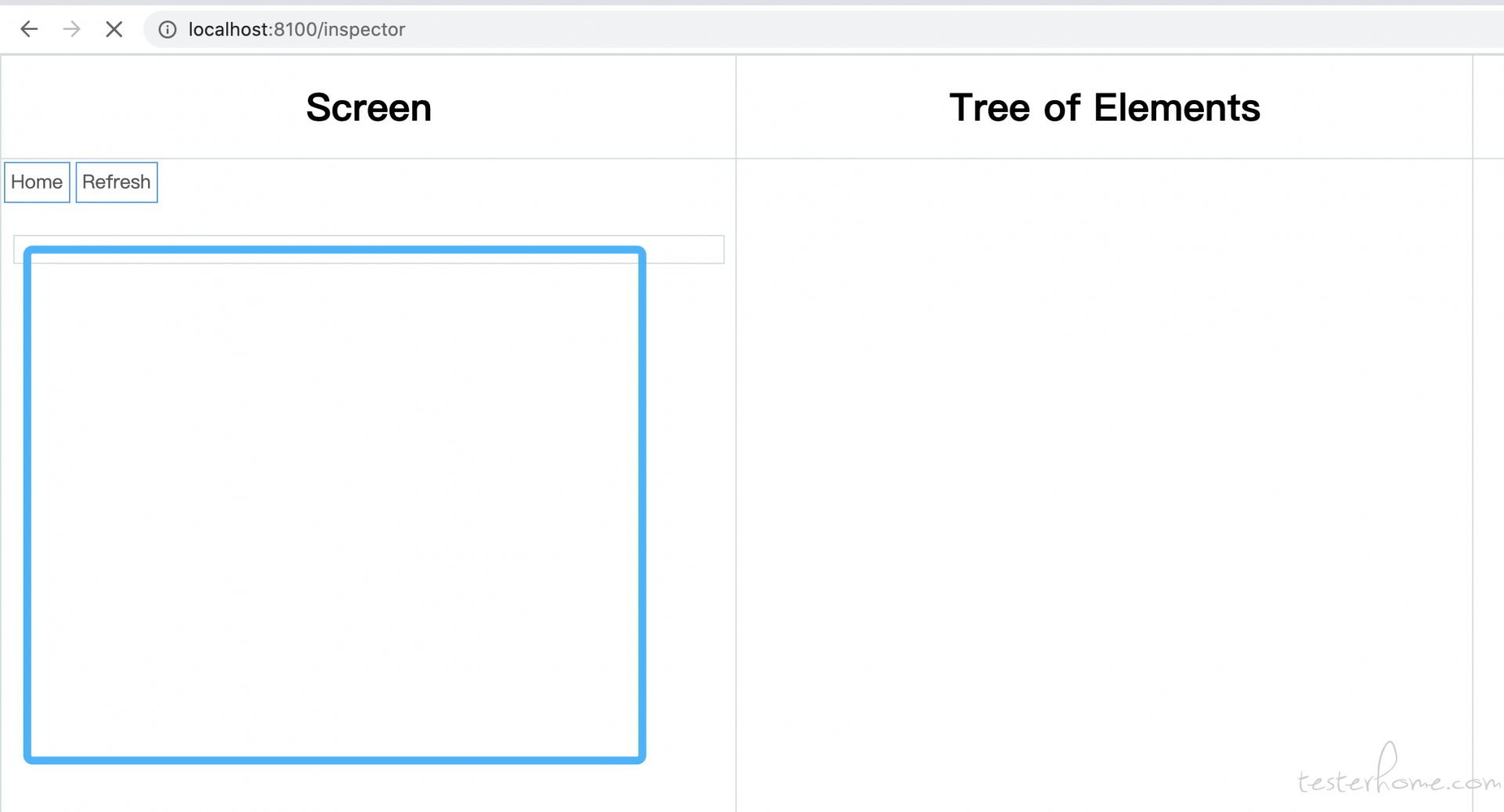Screen dimensions: 1504x812
Task: Open the site information icon before the URL
Action: (168, 30)
